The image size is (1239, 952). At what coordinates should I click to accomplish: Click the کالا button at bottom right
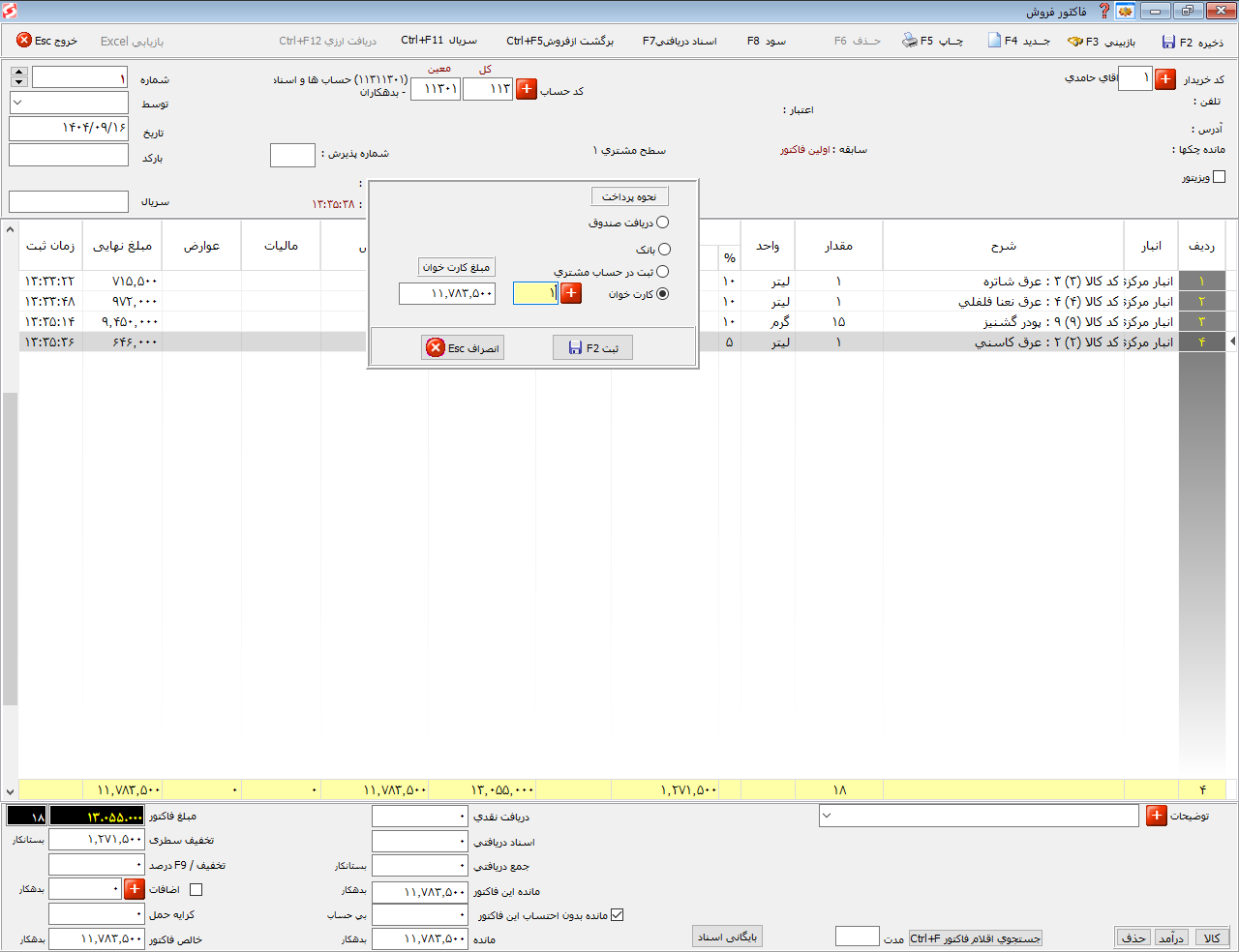tap(1212, 938)
